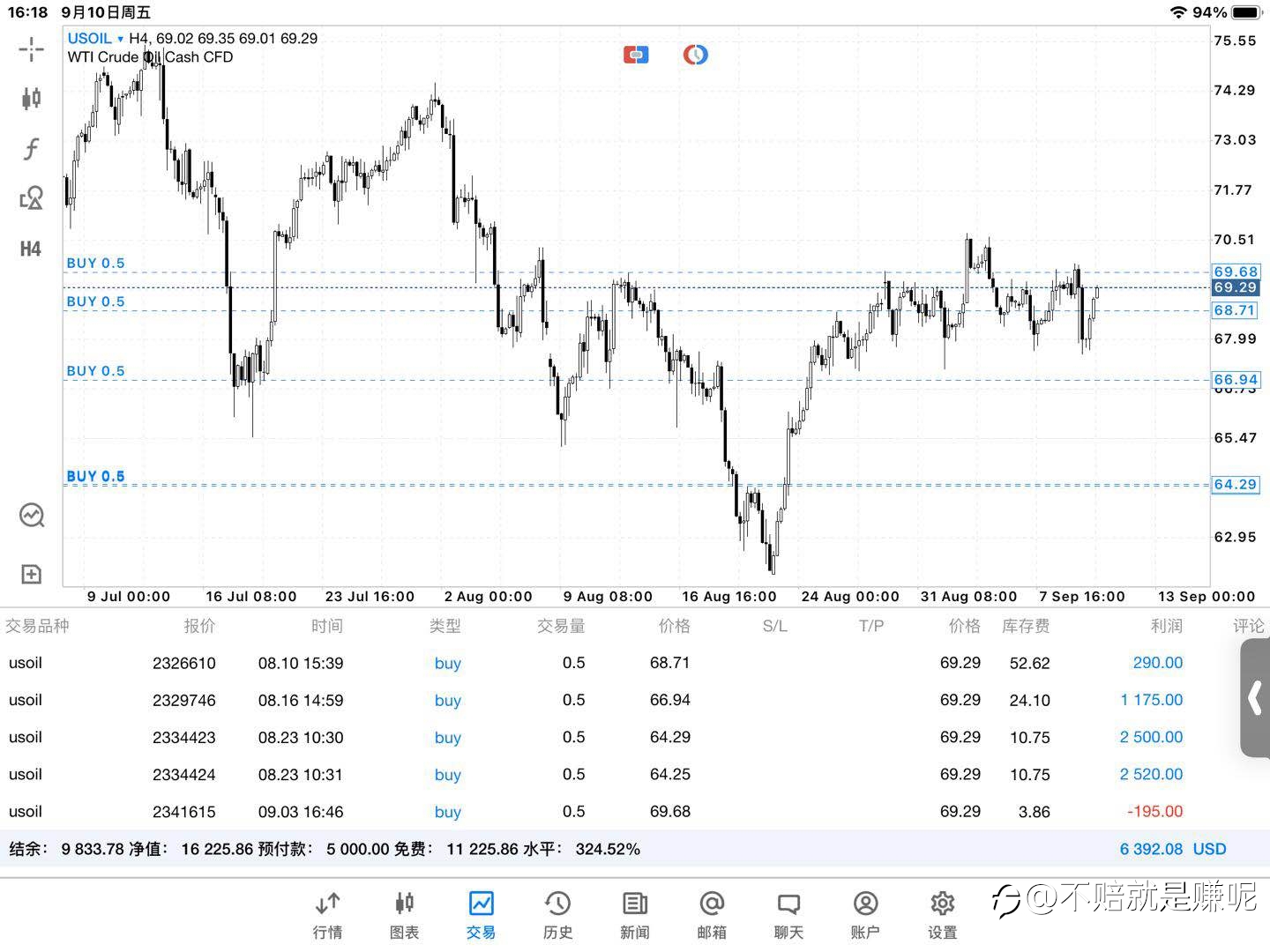Viewport: 1270px width, 952px height.
Task: Open the 历史 history tab
Action: tap(557, 915)
